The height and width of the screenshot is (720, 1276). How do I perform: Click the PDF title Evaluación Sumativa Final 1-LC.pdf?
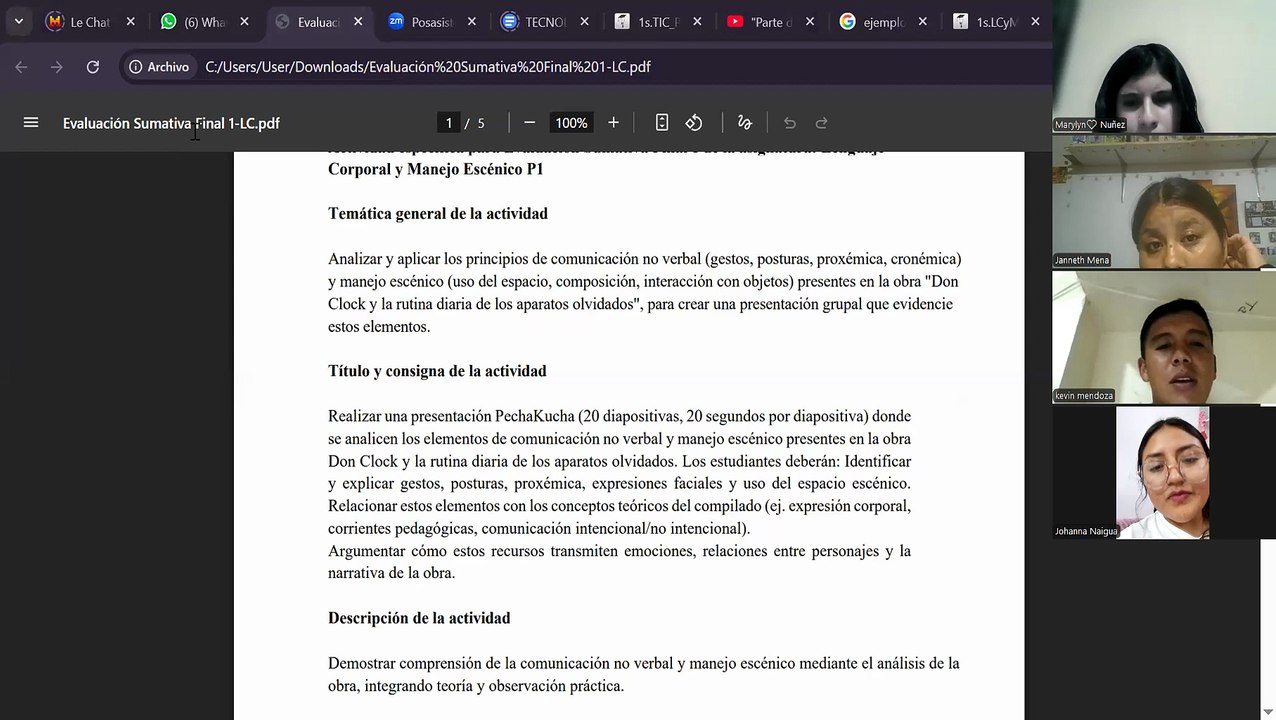(x=171, y=123)
